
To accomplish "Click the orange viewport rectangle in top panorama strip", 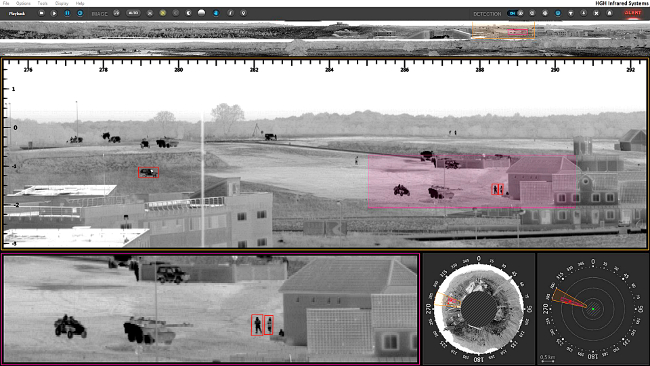I will [503, 30].
